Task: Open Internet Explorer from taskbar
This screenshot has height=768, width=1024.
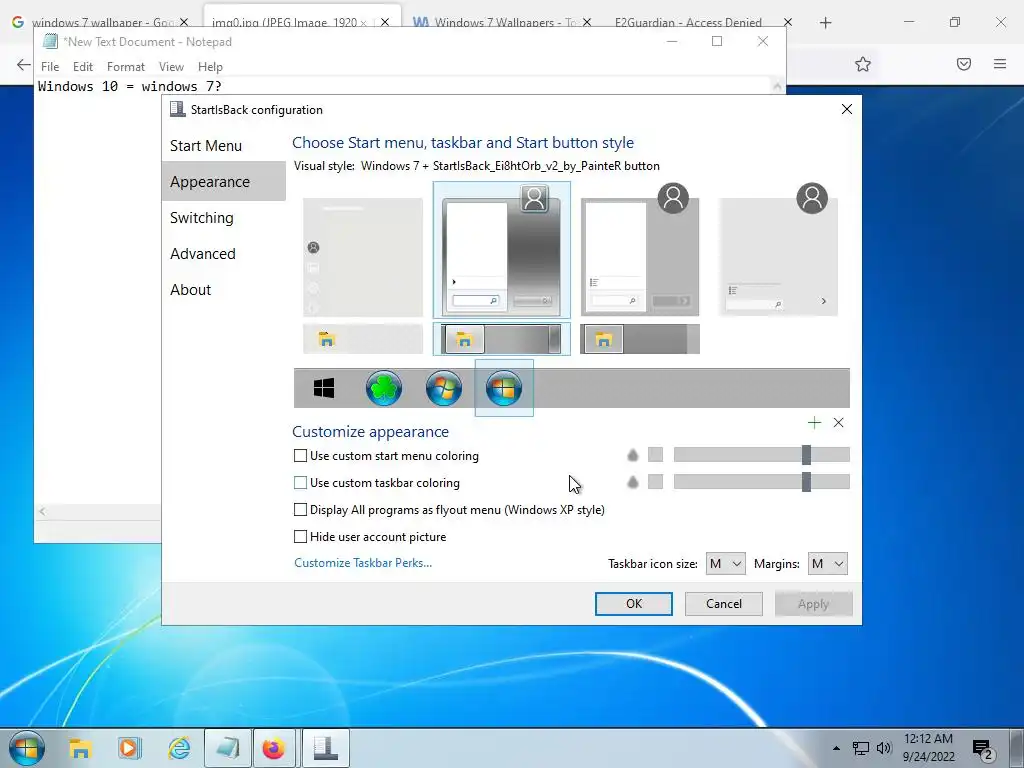Action: [179, 748]
